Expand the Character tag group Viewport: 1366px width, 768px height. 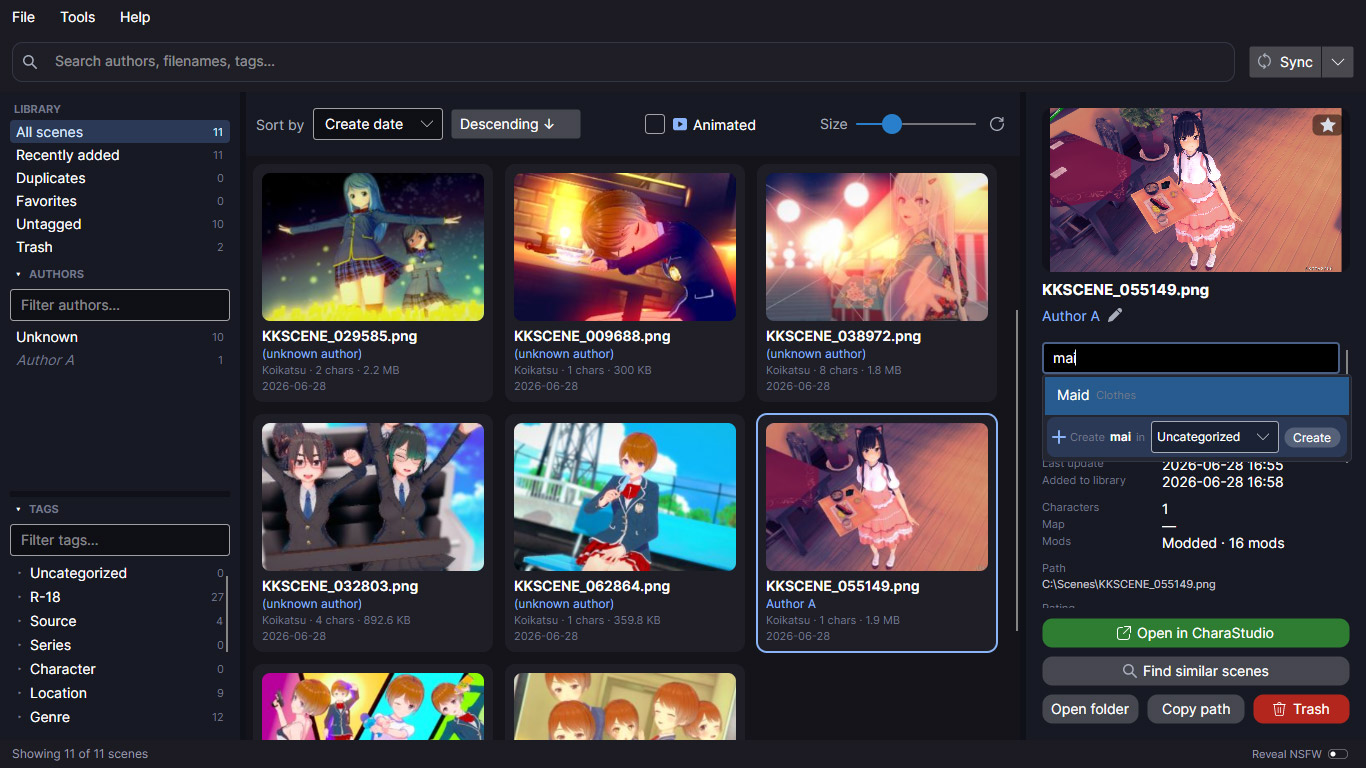(x=19, y=669)
